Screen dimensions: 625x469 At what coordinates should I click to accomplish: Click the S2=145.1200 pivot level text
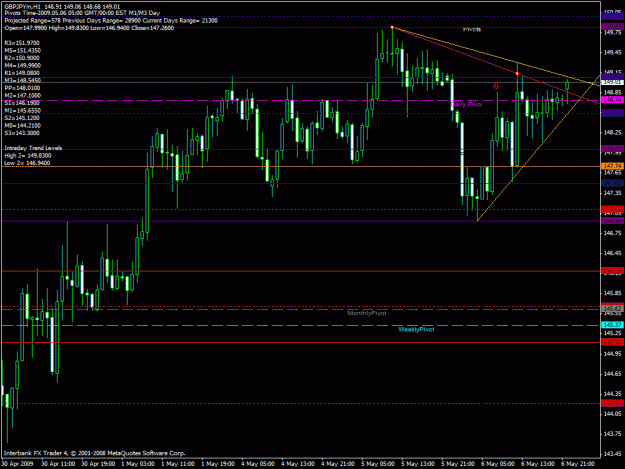[x=22, y=118]
